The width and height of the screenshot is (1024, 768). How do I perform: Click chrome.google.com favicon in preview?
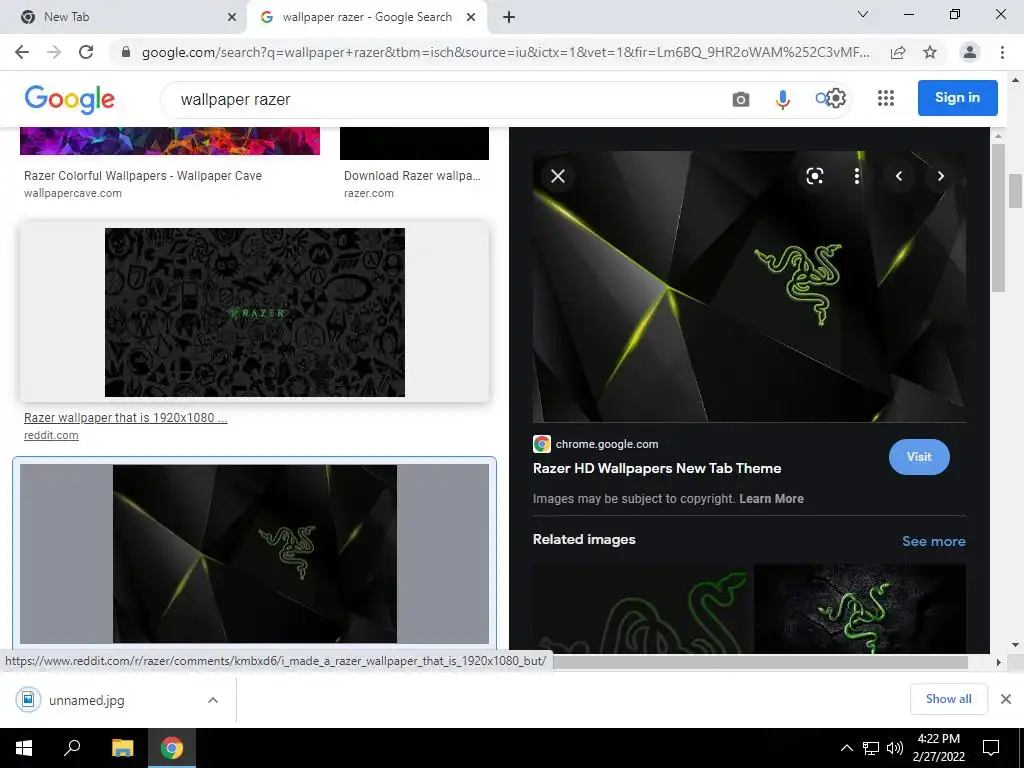tap(541, 444)
